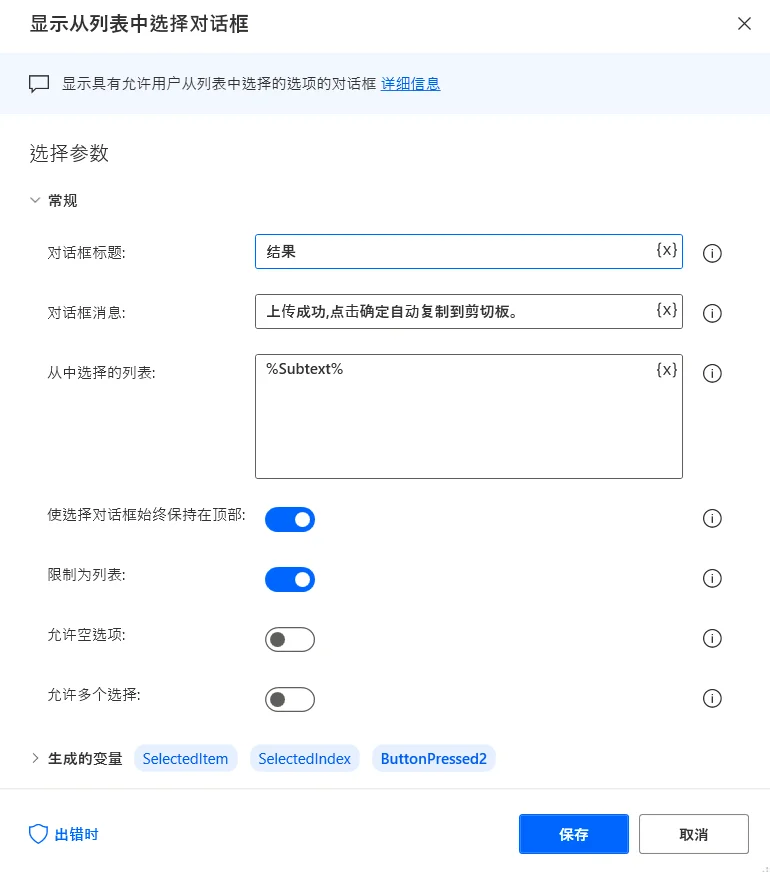Turn off 限制为列表 toggle
The image size is (770, 872).
[290, 579]
